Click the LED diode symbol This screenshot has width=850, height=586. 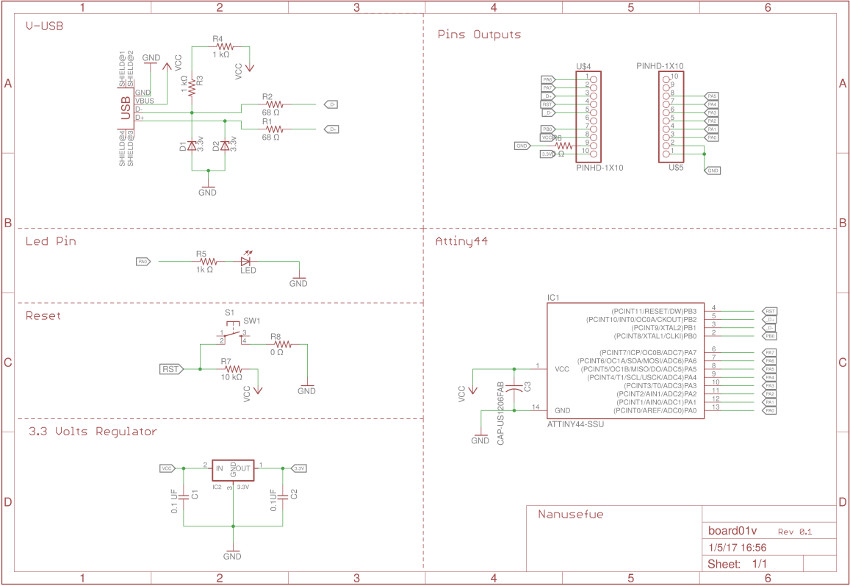(x=247, y=262)
